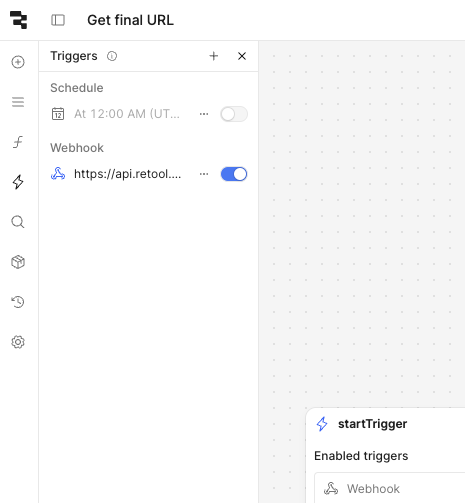Open the functions icon in sidebar
This screenshot has width=465, height=503.
(18, 142)
